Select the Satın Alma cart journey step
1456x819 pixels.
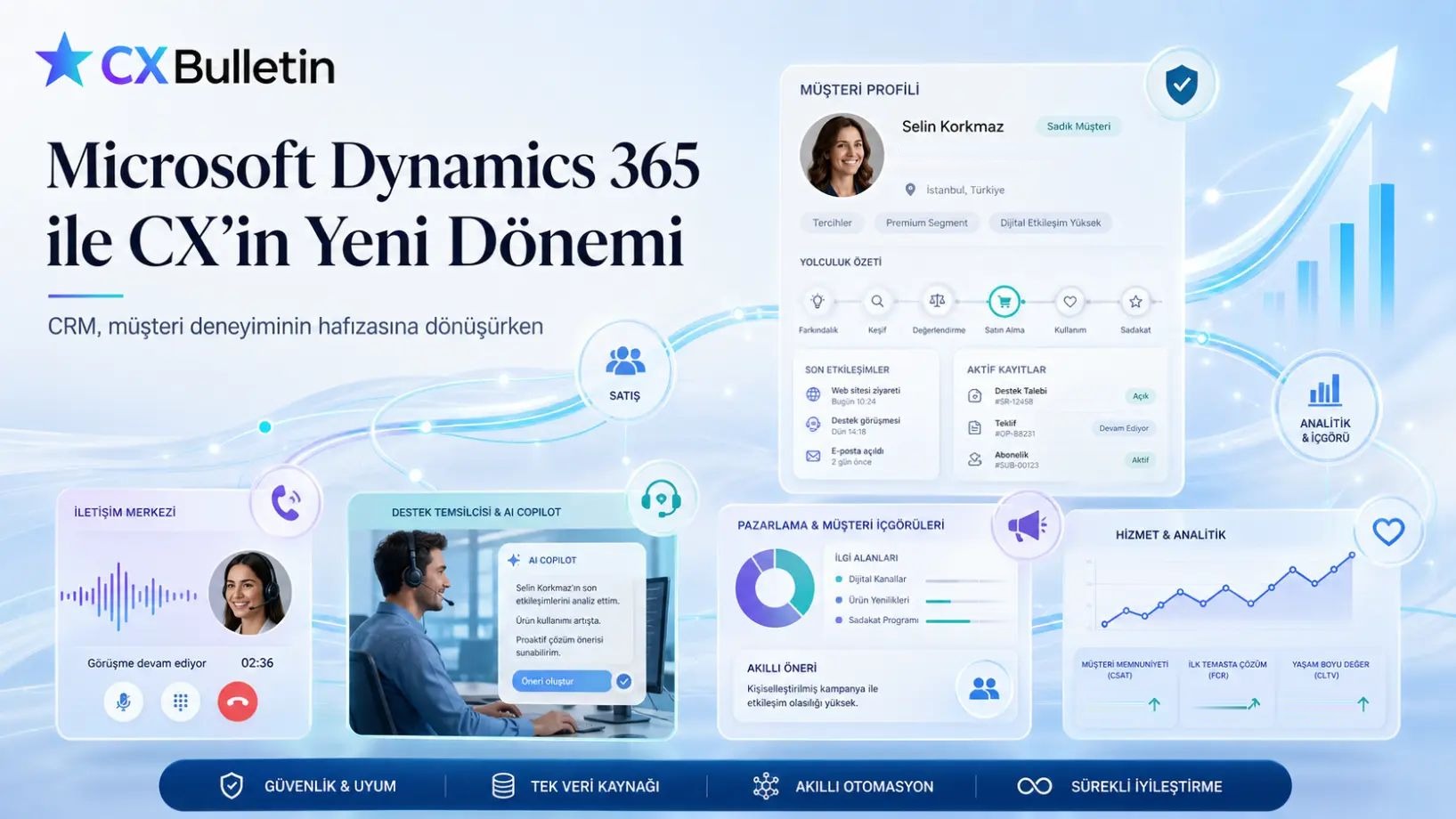pos(1005,302)
